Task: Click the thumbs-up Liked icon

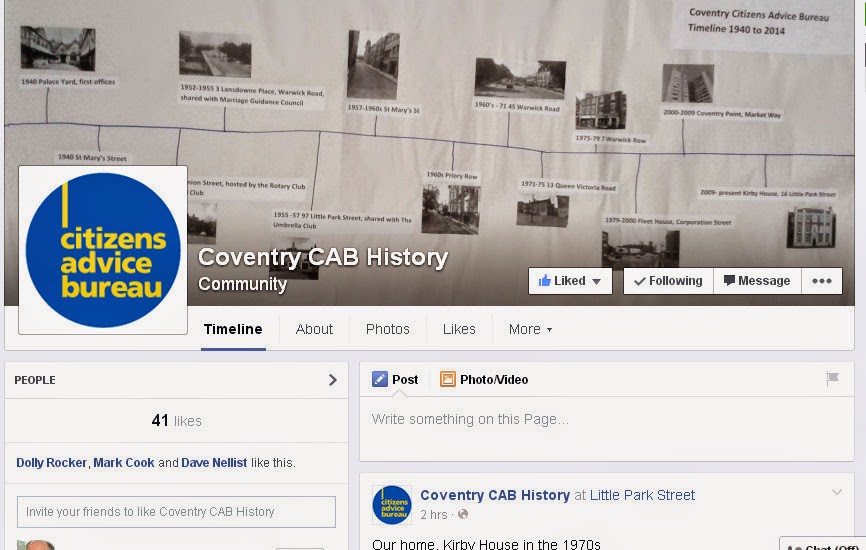Action: (x=545, y=281)
